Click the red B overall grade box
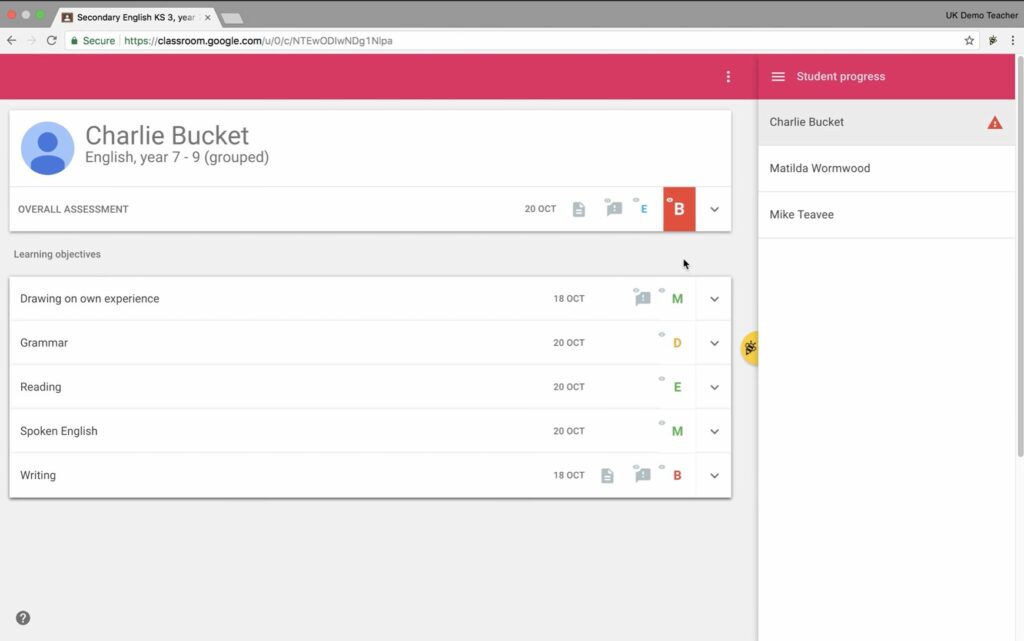The width and height of the screenshot is (1024, 641). pyautogui.click(x=679, y=210)
